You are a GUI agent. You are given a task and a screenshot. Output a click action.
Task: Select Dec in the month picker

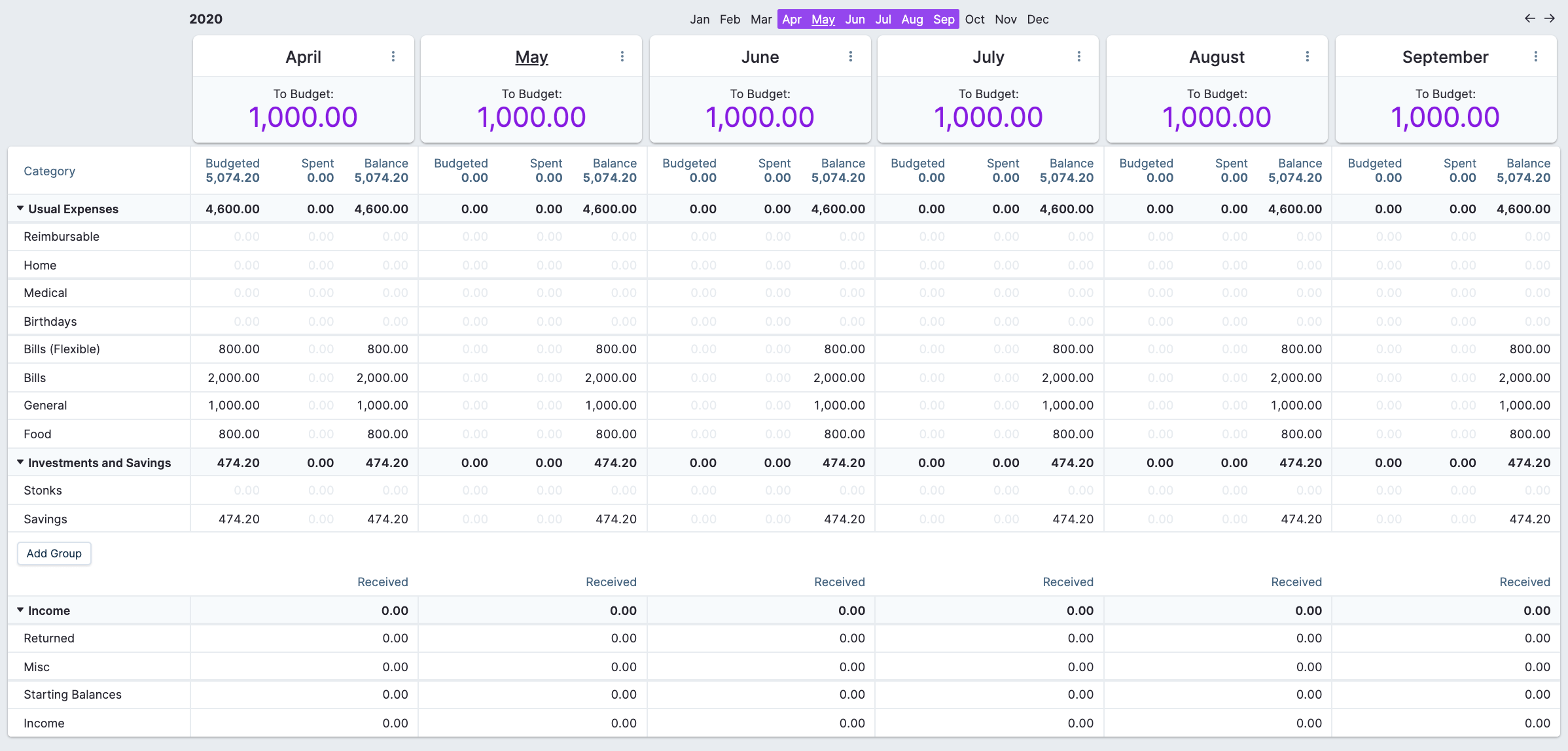(1037, 20)
